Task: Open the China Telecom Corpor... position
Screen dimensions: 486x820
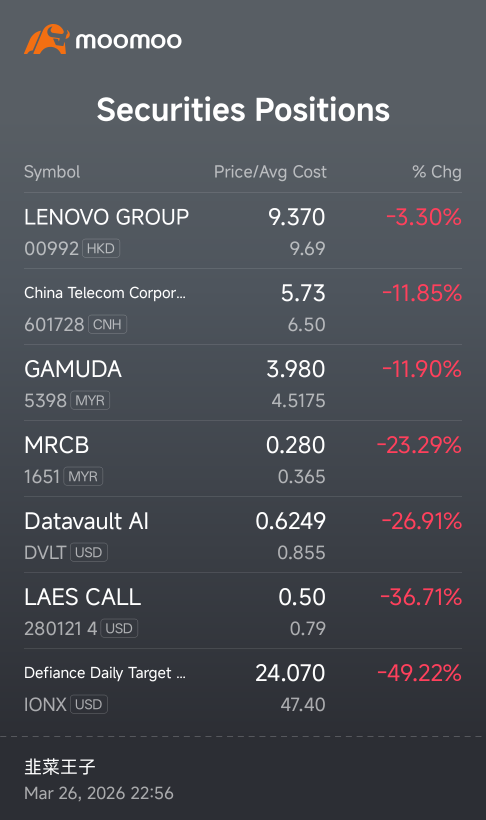Action: click(x=243, y=307)
